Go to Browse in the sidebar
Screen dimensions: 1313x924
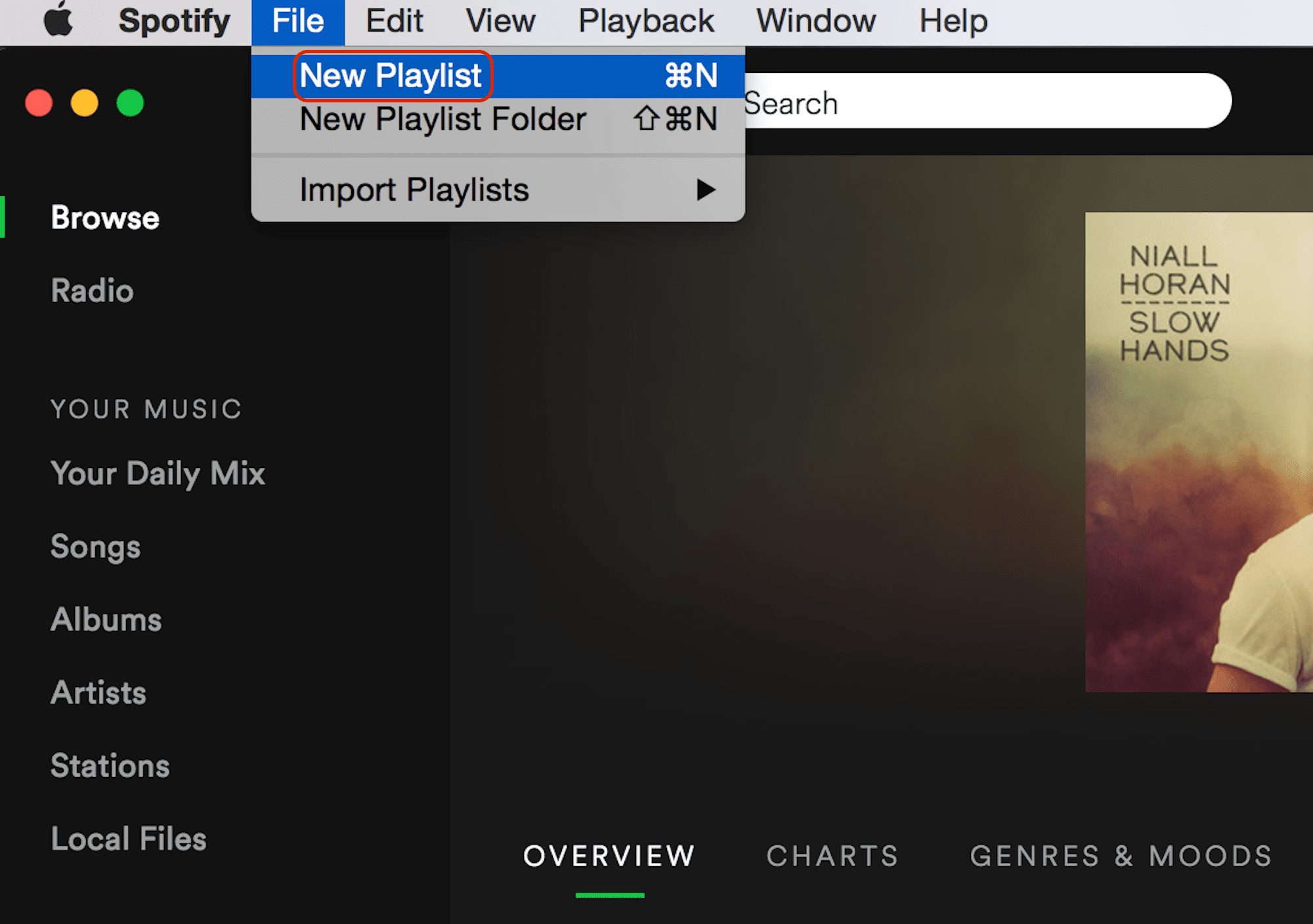click(x=105, y=218)
